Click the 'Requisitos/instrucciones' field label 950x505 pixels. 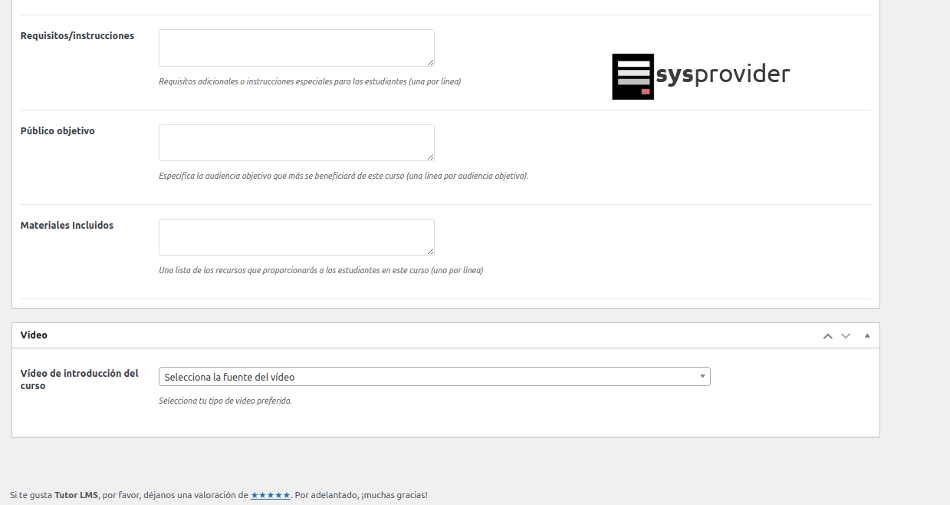pyautogui.click(x=77, y=36)
